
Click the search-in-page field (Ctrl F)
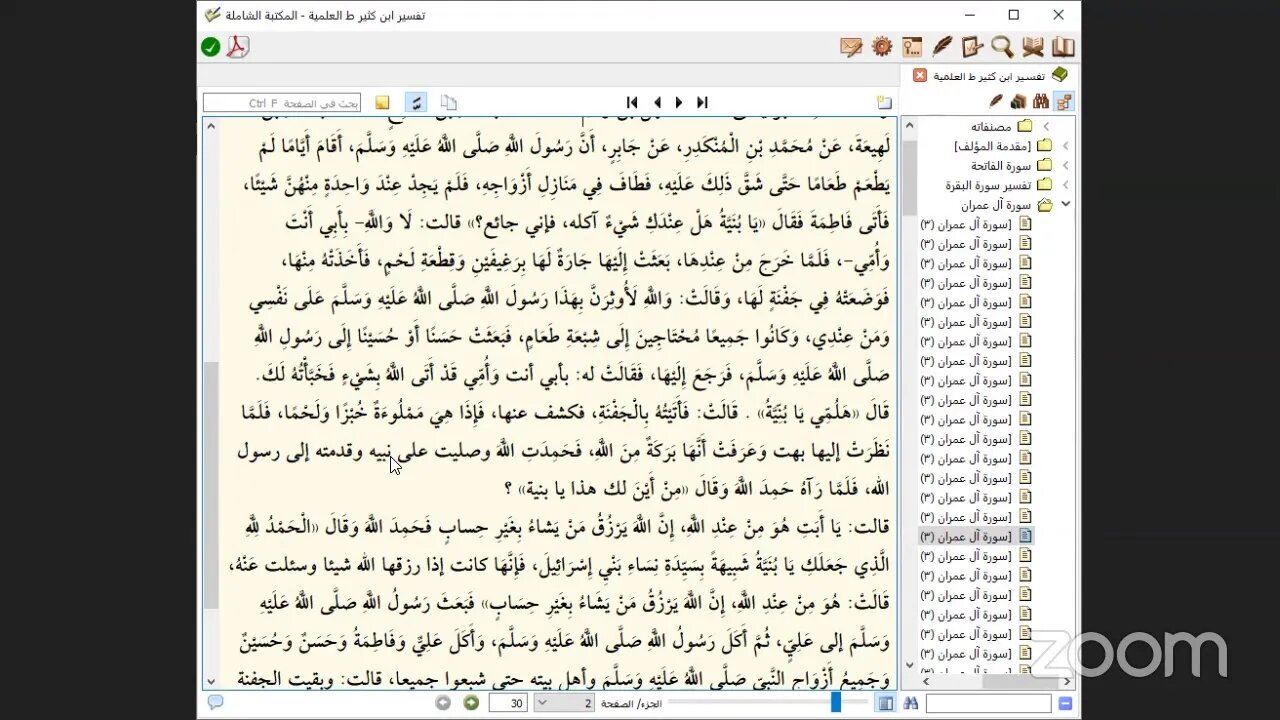click(x=282, y=102)
